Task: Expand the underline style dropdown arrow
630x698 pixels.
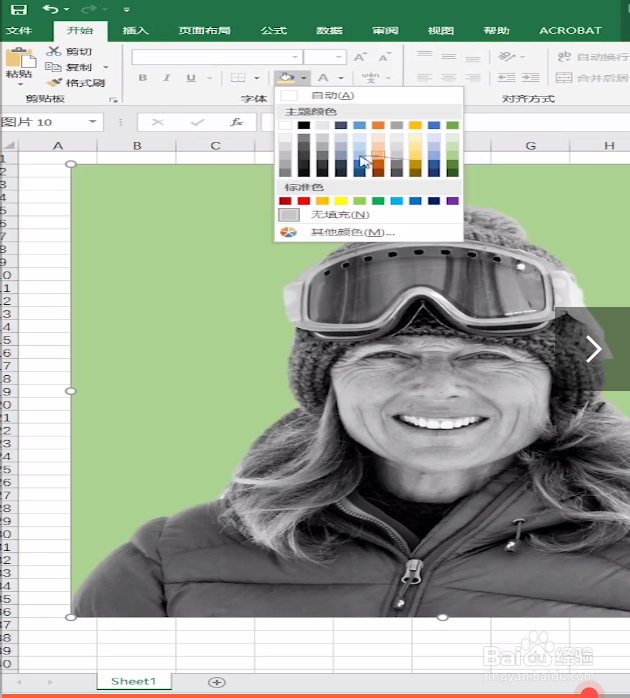Action: pyautogui.click(x=209, y=78)
